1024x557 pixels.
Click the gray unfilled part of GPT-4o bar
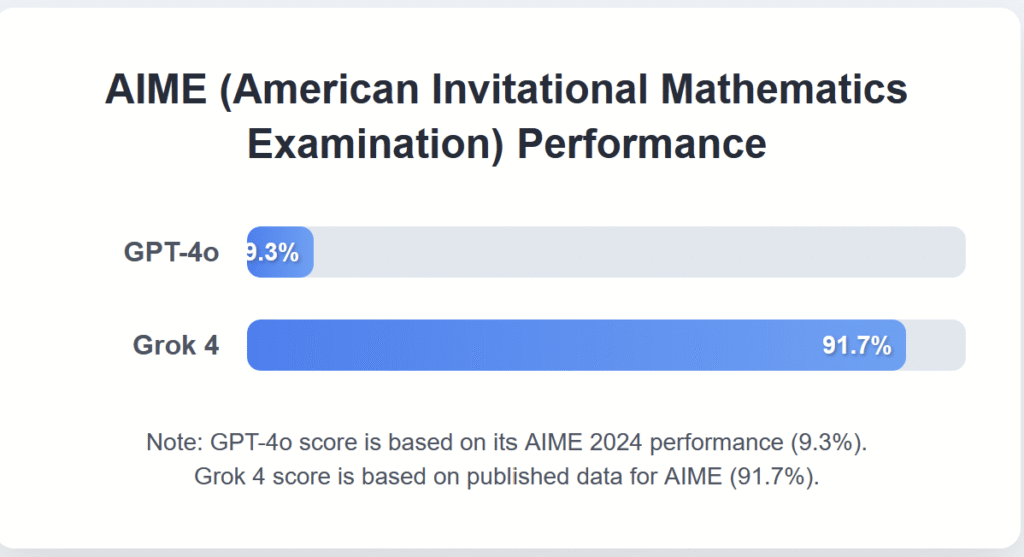tap(639, 252)
